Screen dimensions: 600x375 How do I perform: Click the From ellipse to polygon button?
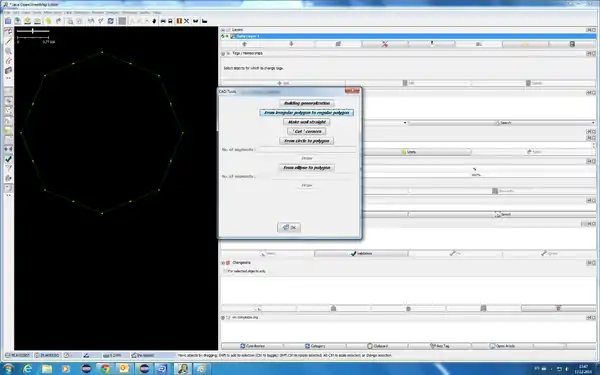pos(307,168)
